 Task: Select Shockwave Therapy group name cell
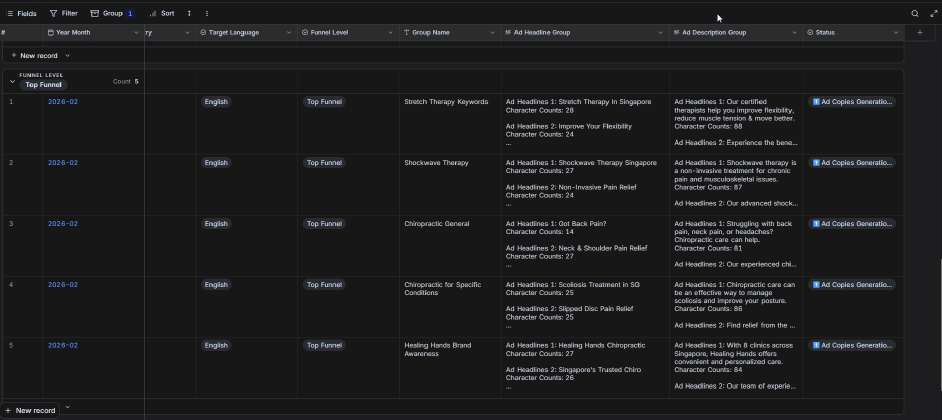pyautogui.click(x=450, y=185)
